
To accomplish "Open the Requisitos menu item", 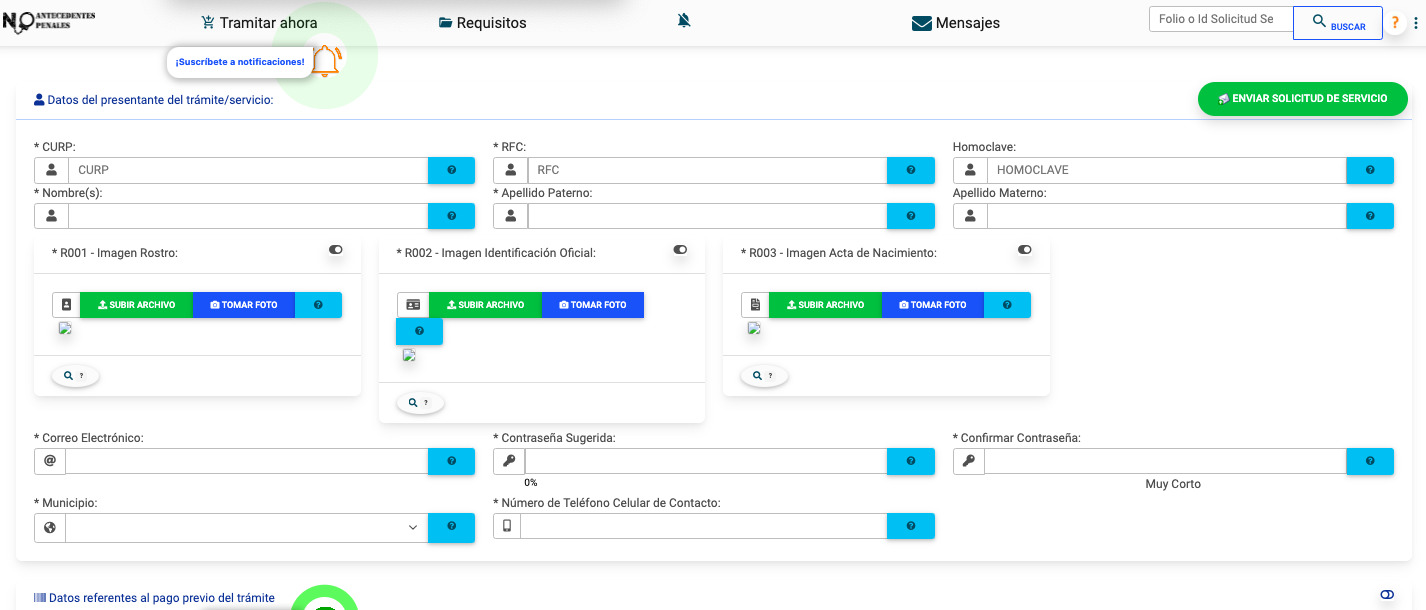I will 482,23.
